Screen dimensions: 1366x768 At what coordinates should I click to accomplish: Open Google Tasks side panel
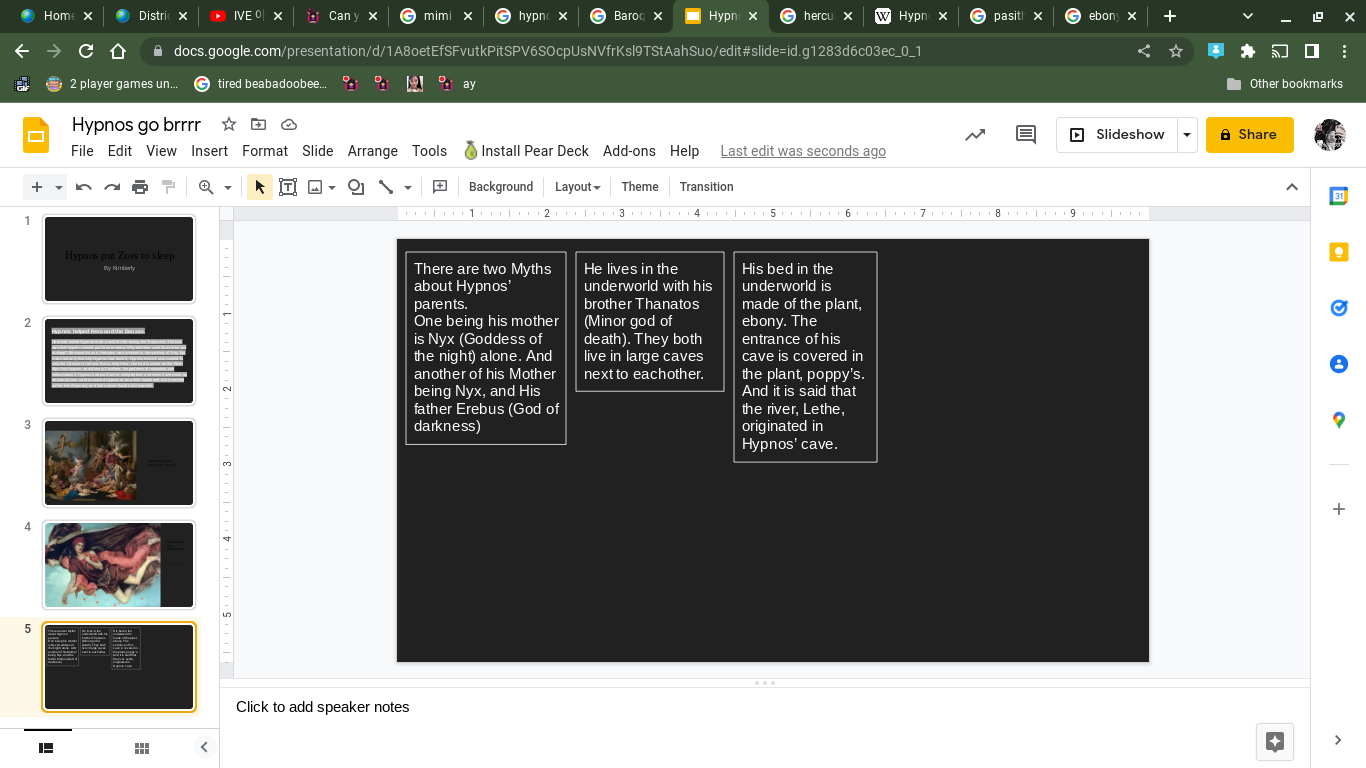coord(1339,309)
